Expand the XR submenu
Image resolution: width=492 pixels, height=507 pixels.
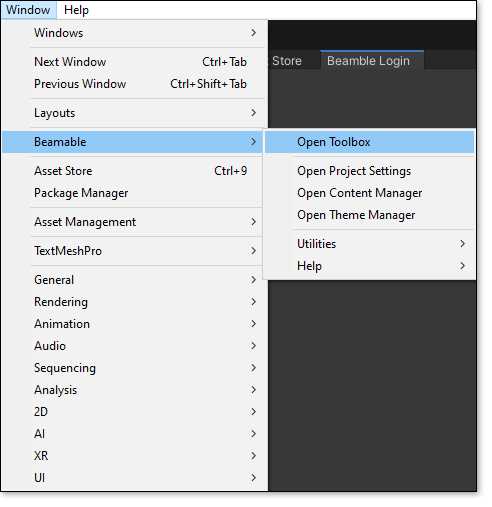(x=134, y=456)
